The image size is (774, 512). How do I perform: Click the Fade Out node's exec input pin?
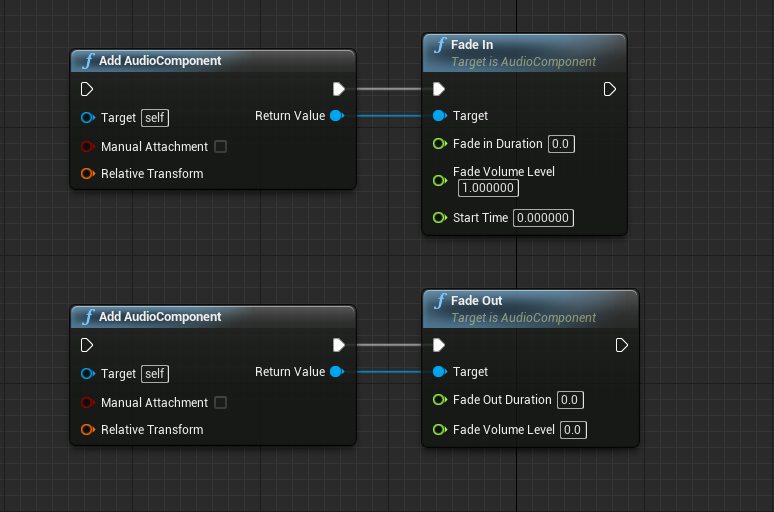(x=439, y=346)
